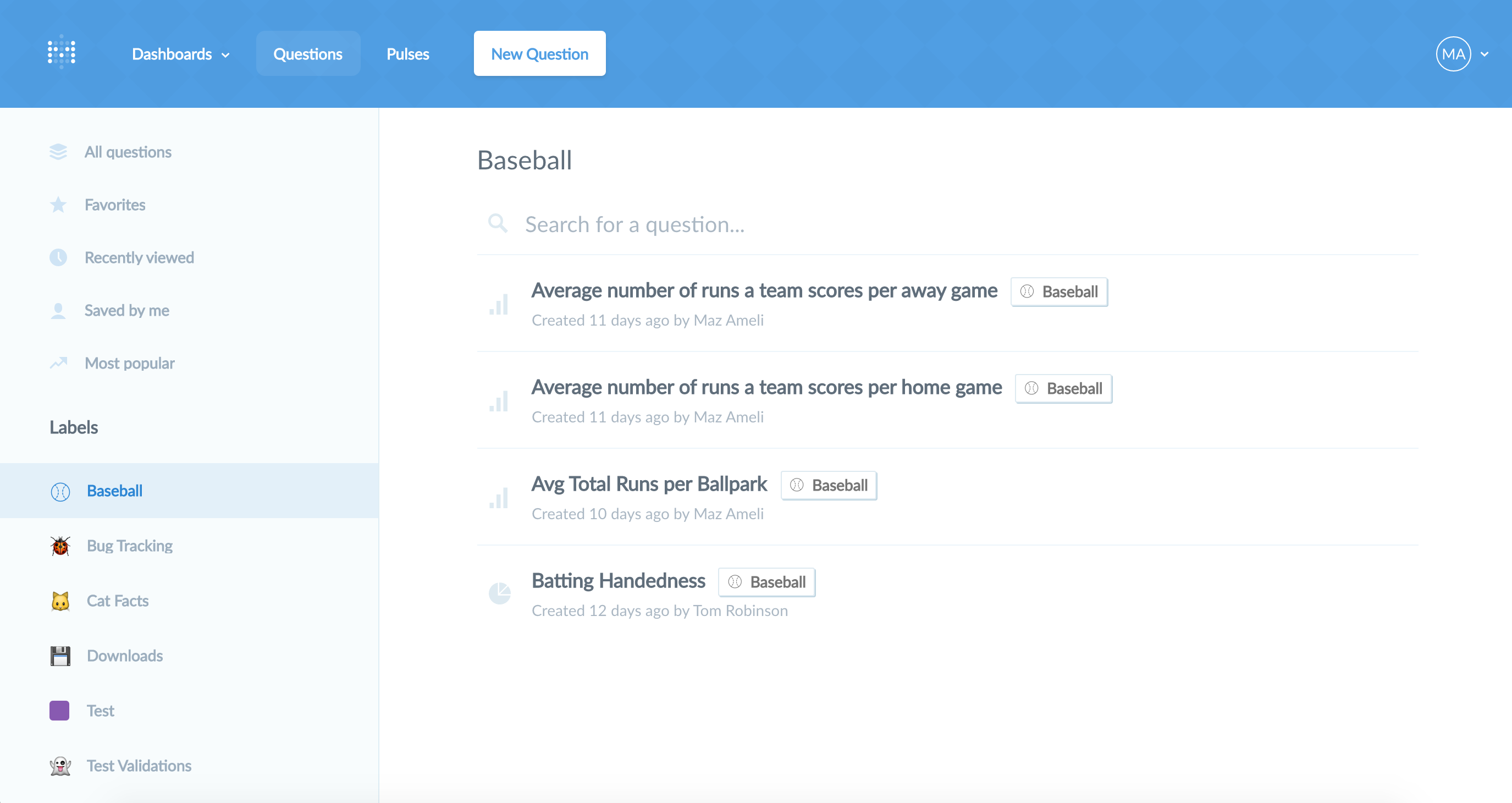
Task: Click Baseball tag on Batting Handedness
Action: click(766, 582)
